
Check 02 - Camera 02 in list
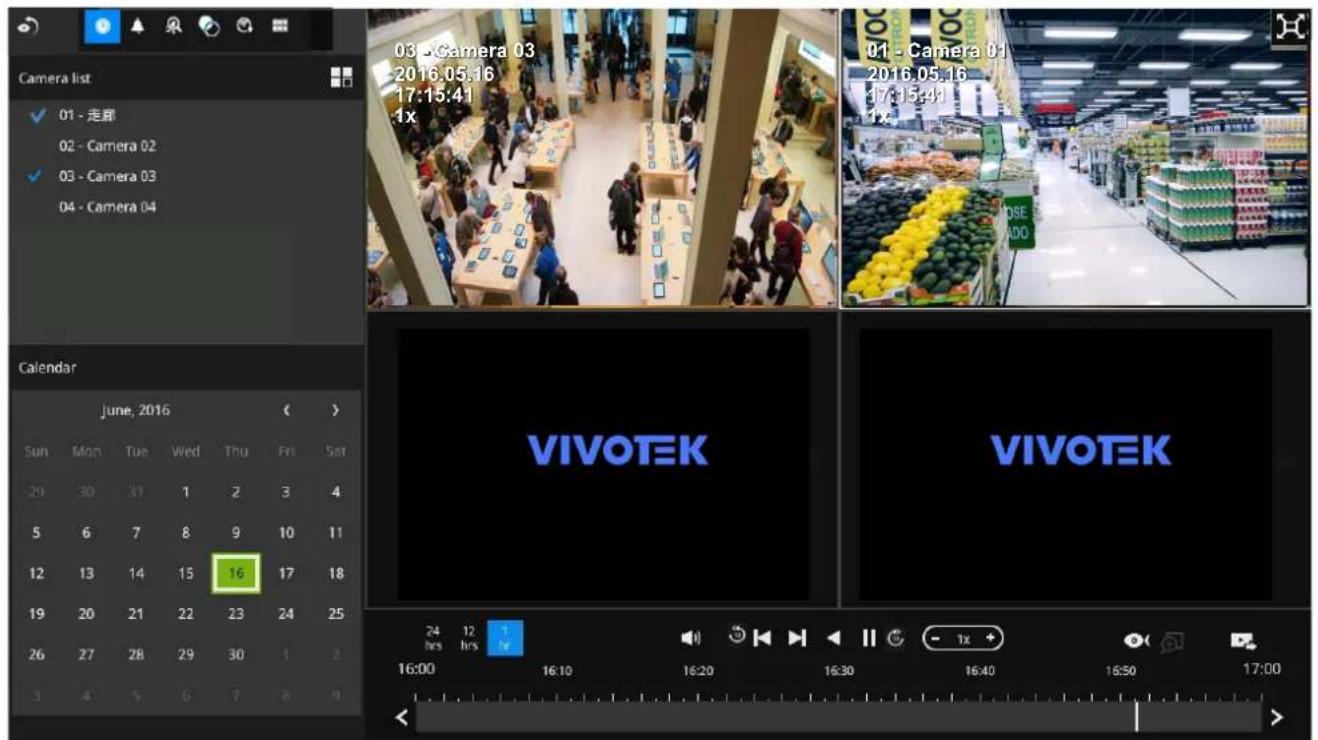(106, 146)
